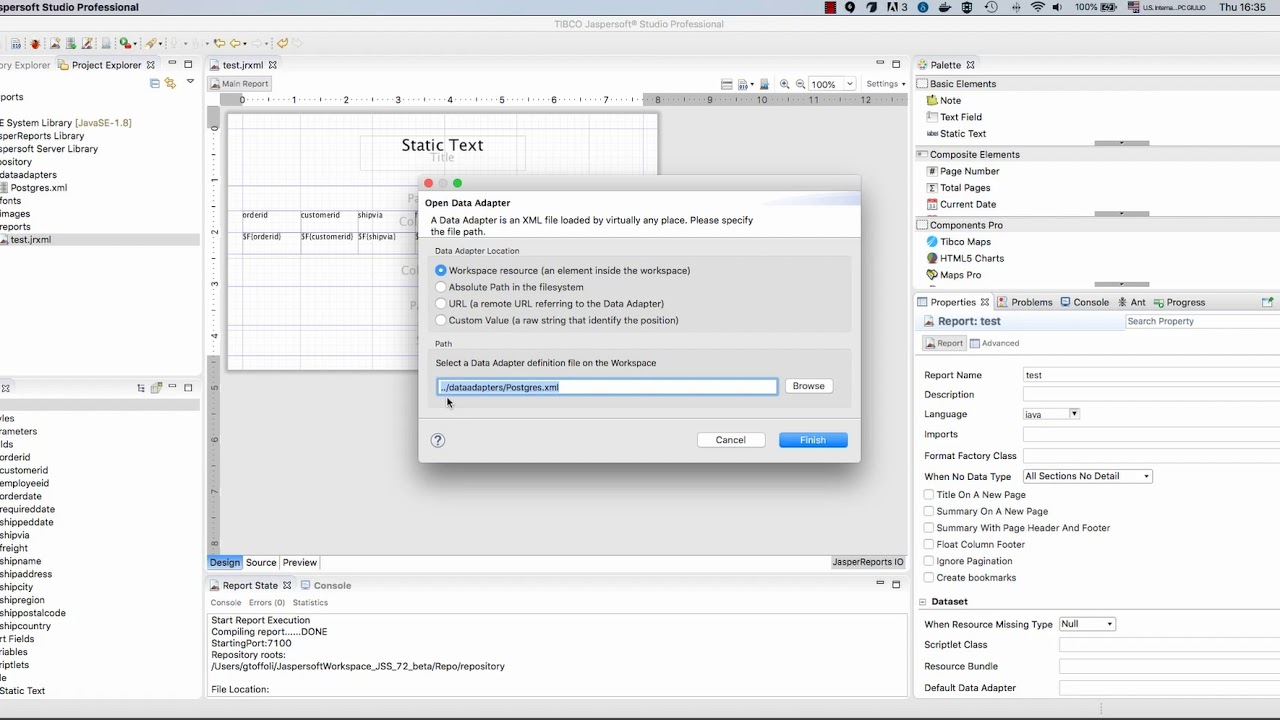Click the debug bug icon in main toolbar

pyautogui.click(x=35, y=44)
